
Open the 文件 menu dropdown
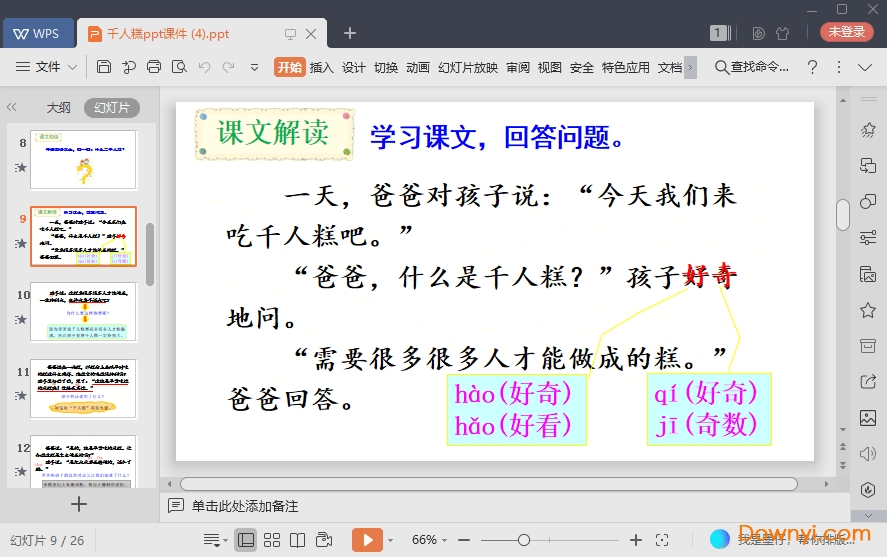point(47,67)
